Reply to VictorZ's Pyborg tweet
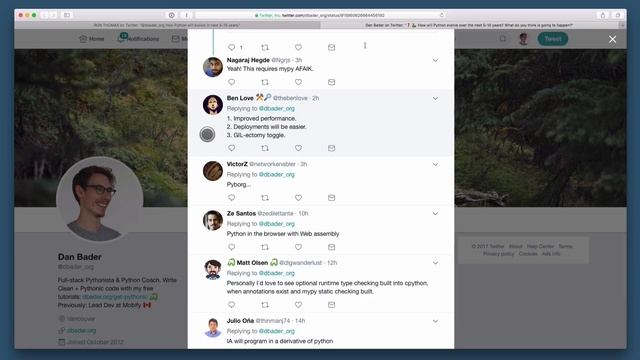The height and width of the screenshot is (360, 640). [x=231, y=198]
